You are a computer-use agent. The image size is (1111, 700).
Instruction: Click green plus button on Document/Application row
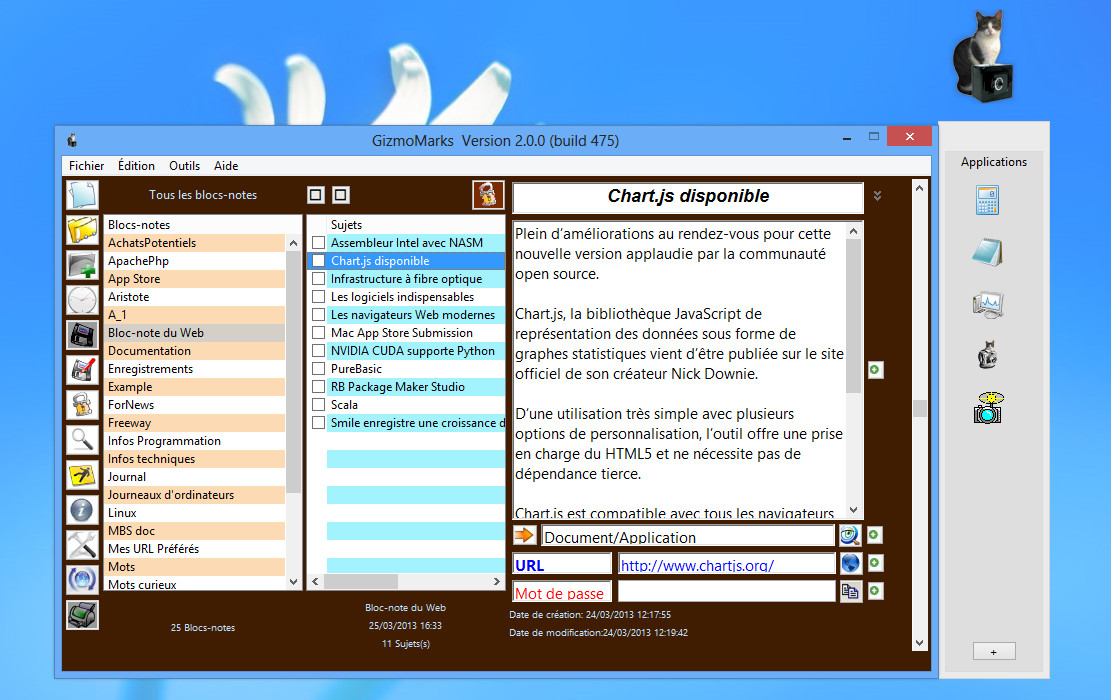[875, 535]
